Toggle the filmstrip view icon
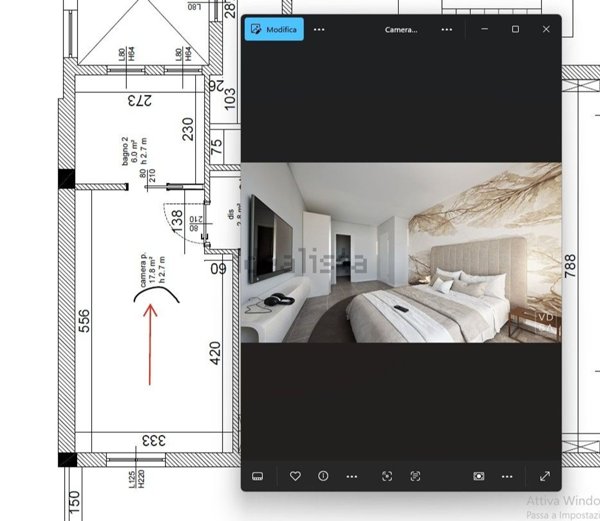 click(257, 477)
